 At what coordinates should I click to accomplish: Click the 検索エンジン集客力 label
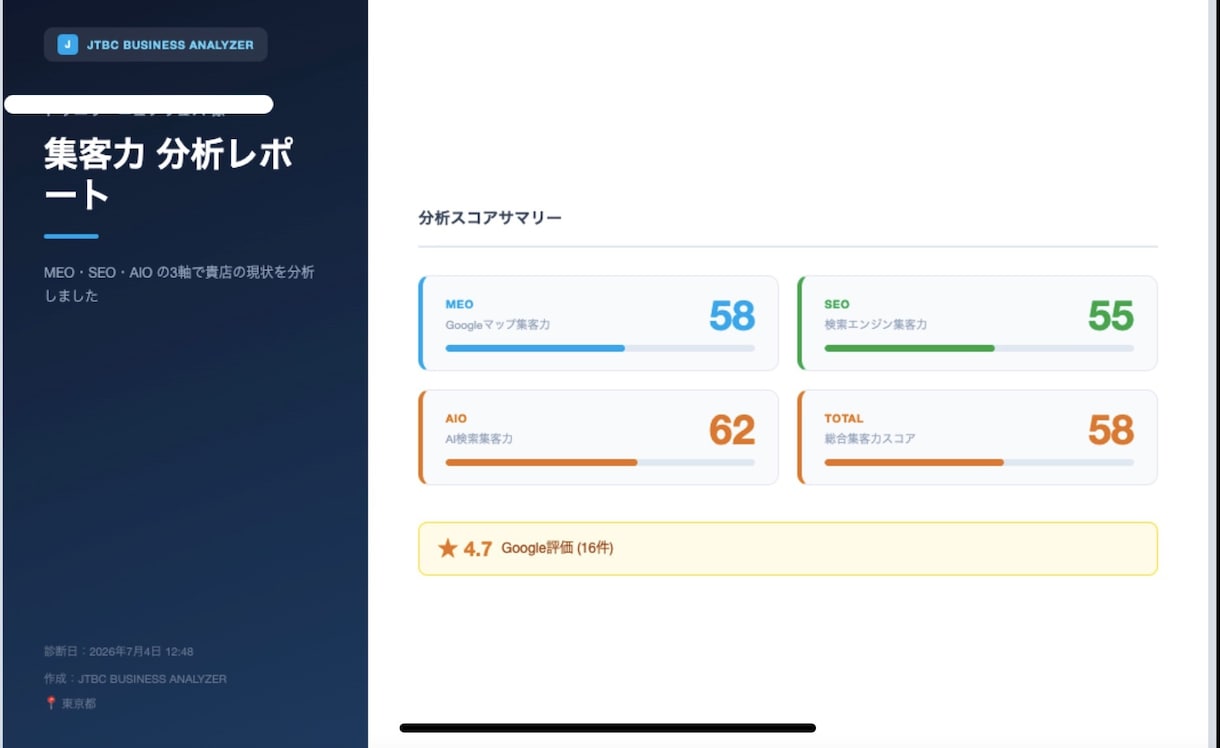(875, 325)
